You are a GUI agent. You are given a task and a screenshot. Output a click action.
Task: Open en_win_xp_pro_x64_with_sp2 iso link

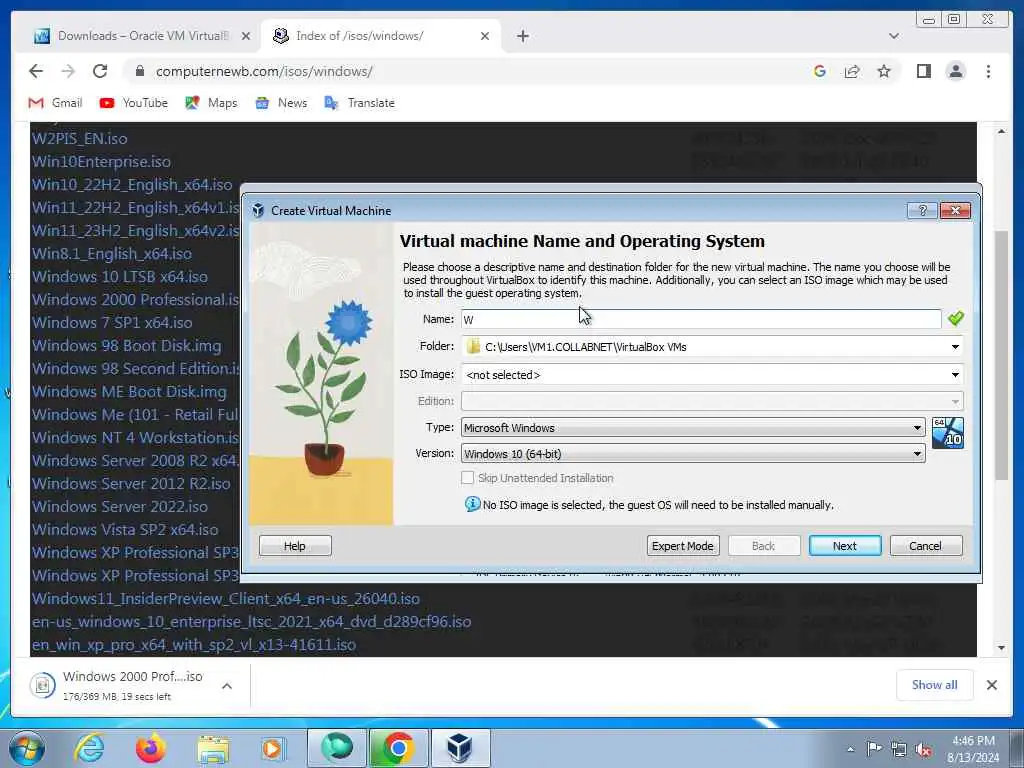194,645
